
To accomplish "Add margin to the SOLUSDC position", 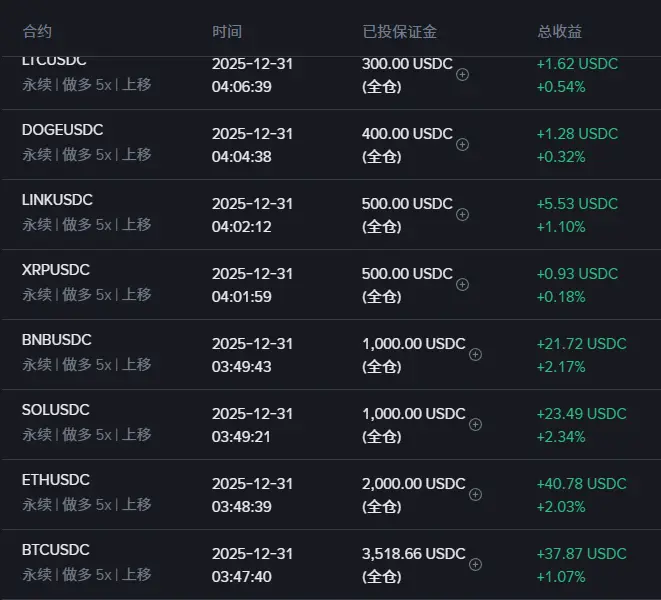I will pyautogui.click(x=476, y=424).
